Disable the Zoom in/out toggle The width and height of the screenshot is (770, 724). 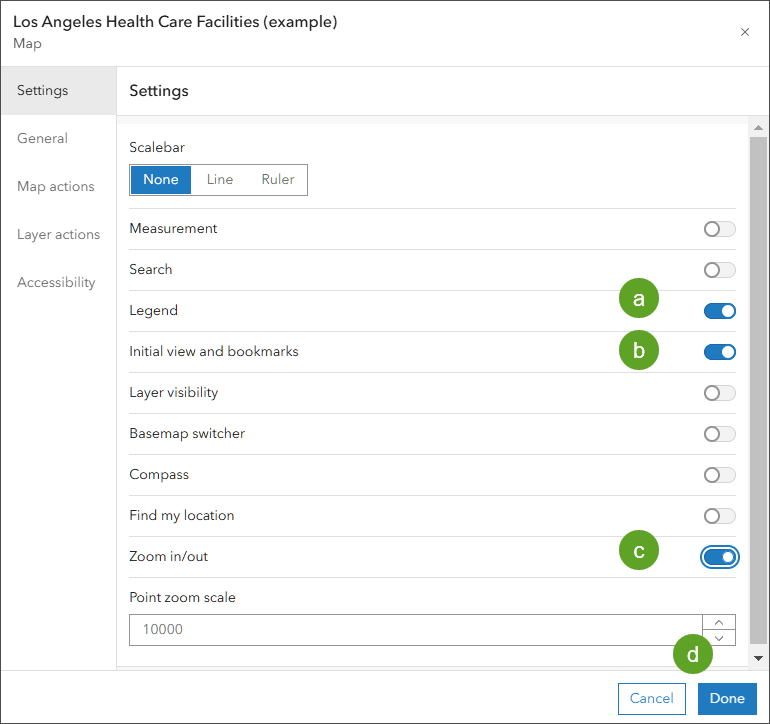(719, 557)
